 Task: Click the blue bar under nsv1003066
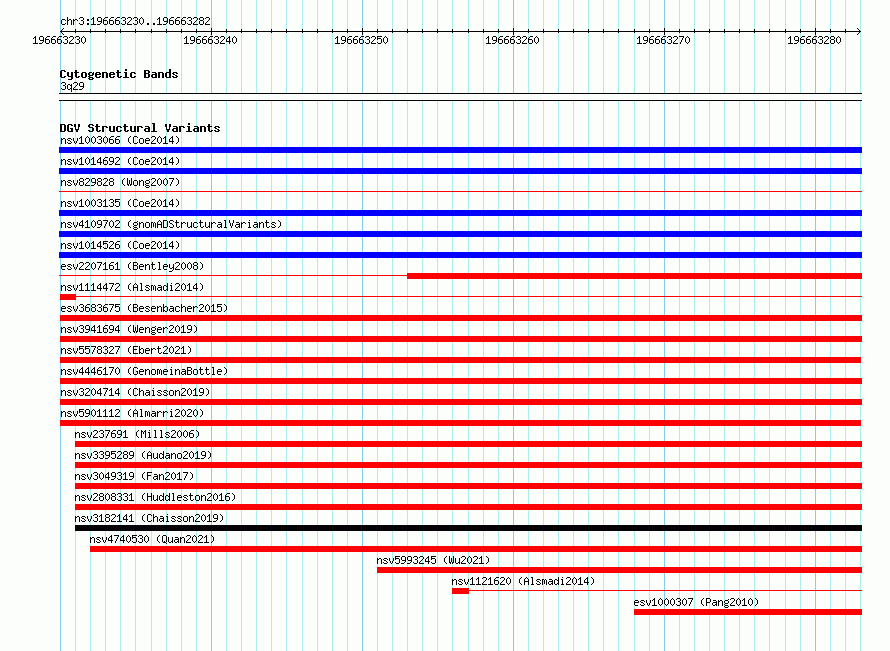click(x=460, y=150)
